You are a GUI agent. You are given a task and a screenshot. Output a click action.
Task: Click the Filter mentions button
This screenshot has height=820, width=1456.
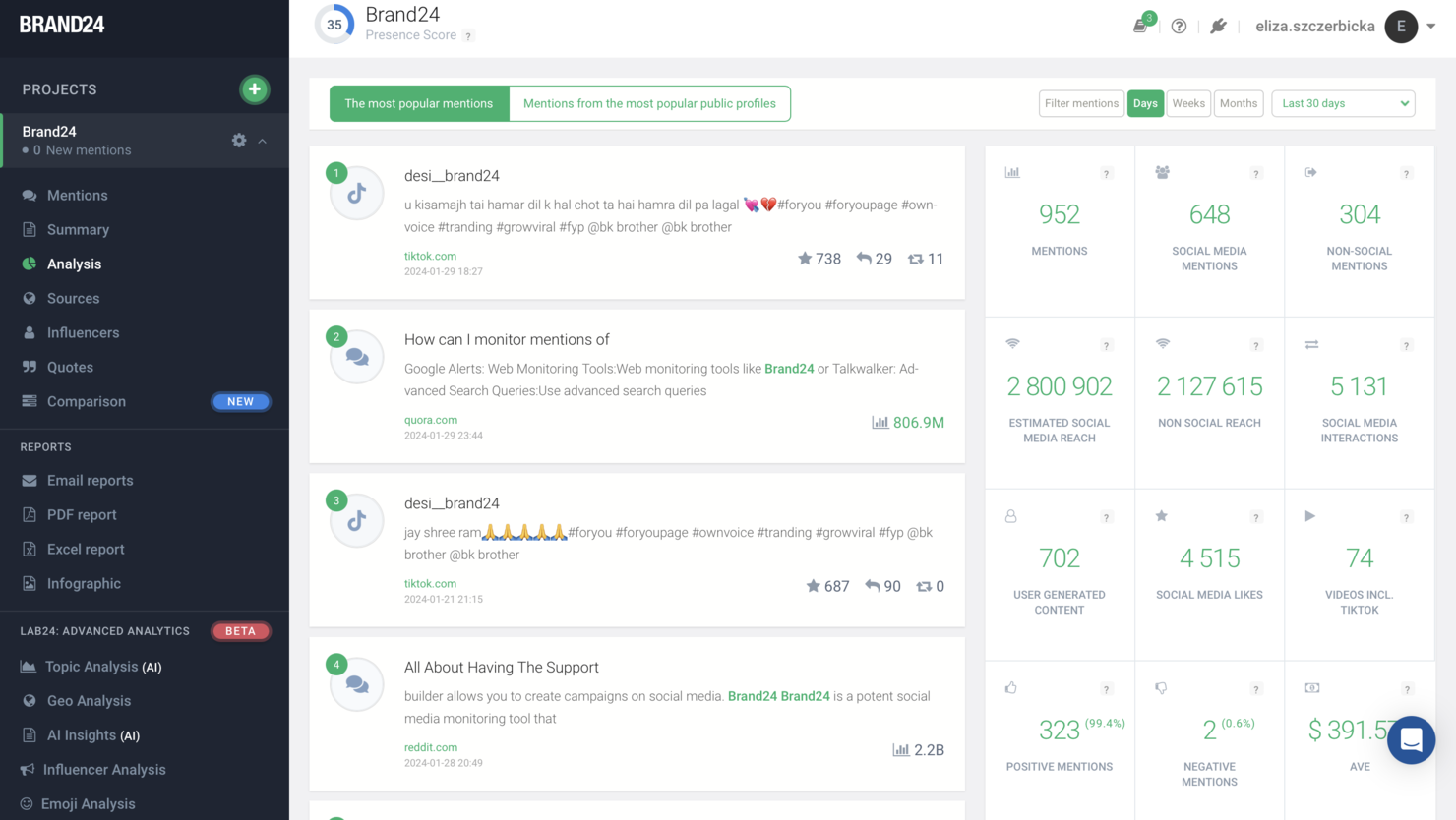(x=1080, y=103)
